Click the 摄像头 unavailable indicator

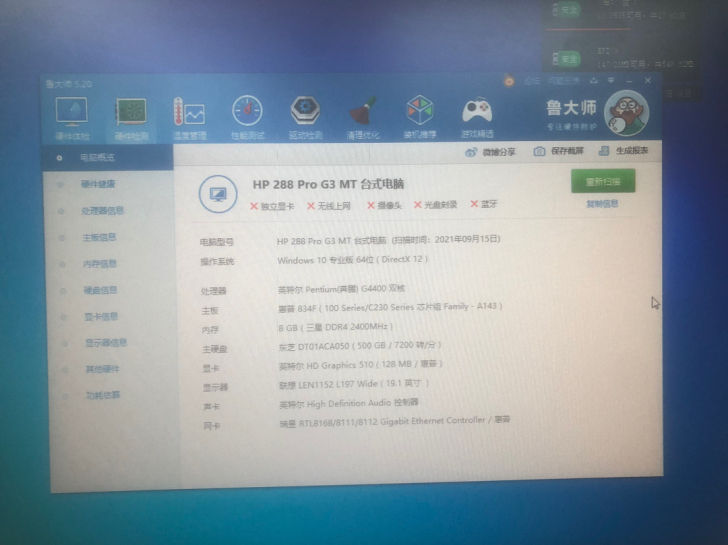coord(384,205)
